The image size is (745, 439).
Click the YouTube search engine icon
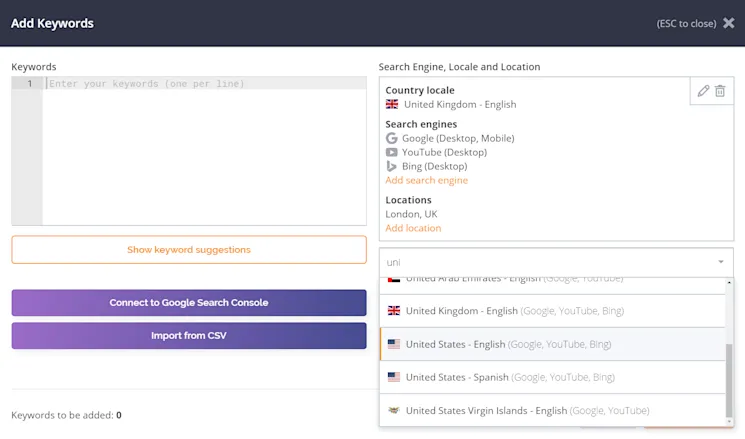392,152
